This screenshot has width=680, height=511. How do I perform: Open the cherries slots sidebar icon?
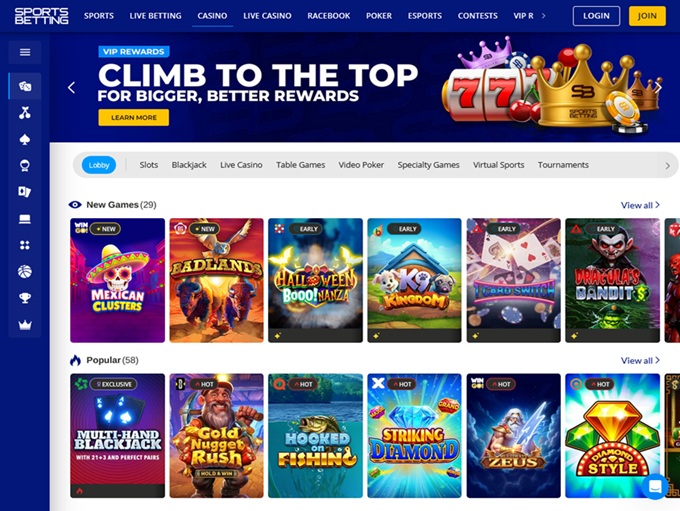pyautogui.click(x=25, y=113)
